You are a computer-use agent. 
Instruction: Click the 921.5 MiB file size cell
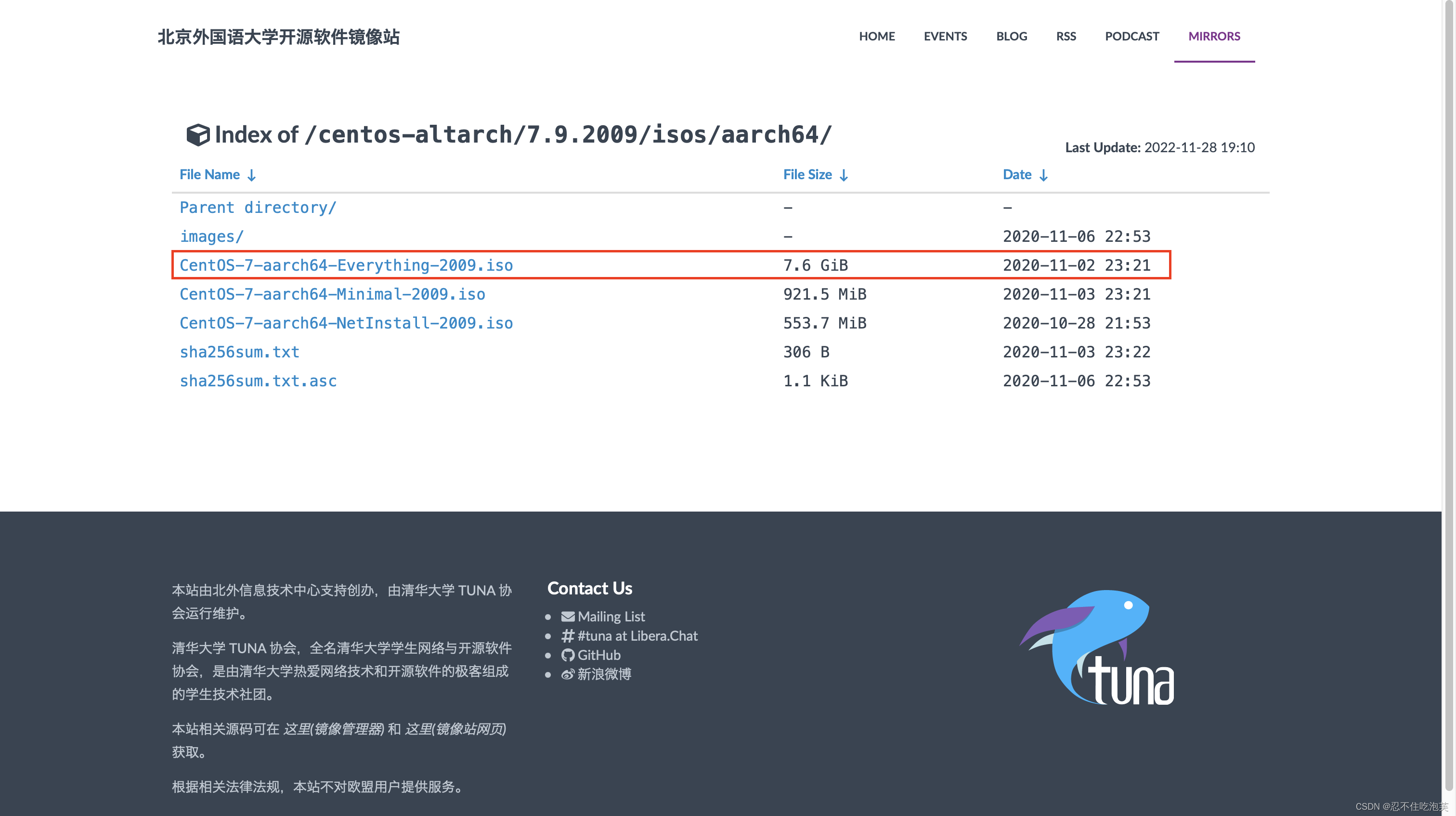824,294
